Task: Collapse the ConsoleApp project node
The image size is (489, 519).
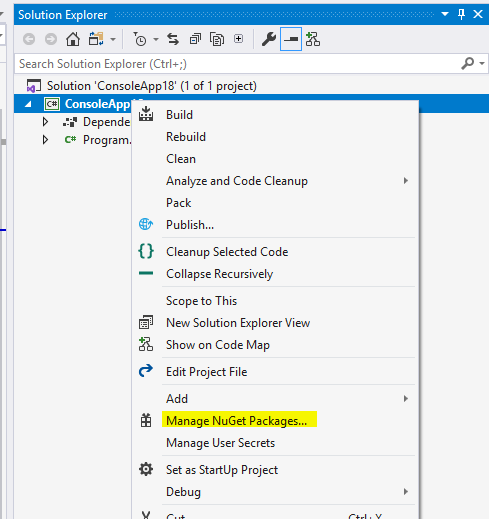Action: [28, 104]
